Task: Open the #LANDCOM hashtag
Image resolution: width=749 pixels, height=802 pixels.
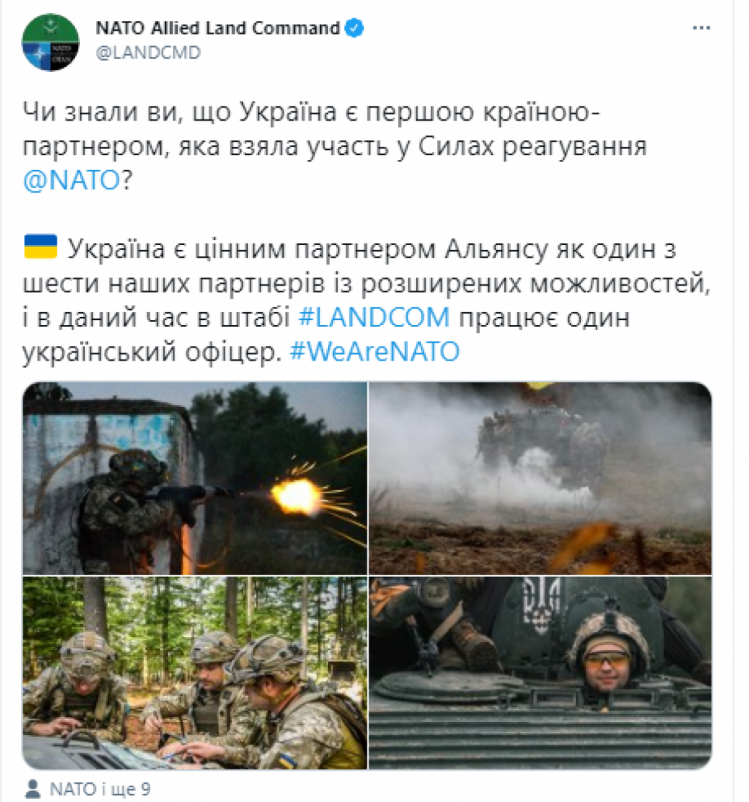Action: coord(374,317)
